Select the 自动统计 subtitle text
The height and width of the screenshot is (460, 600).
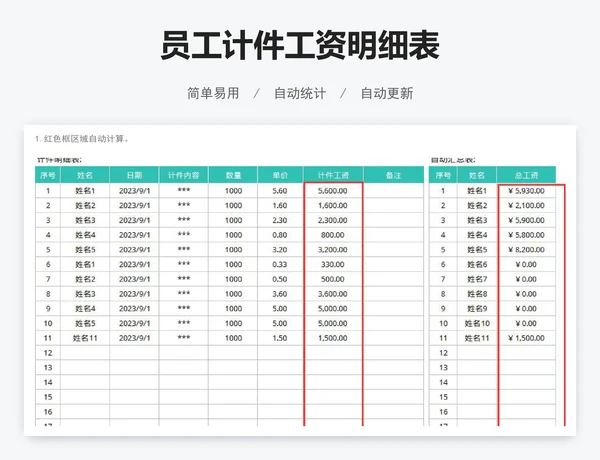pos(300,93)
